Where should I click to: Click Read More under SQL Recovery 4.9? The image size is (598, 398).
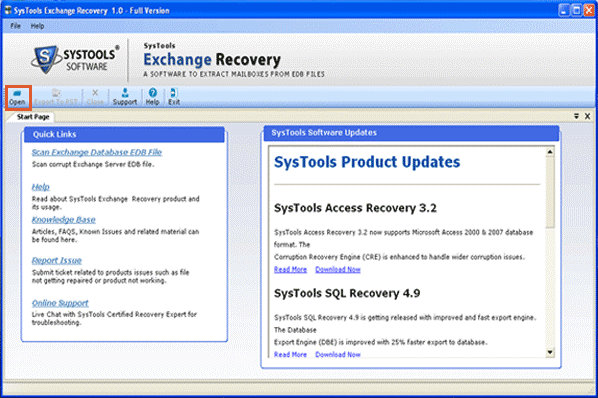pyautogui.click(x=290, y=355)
